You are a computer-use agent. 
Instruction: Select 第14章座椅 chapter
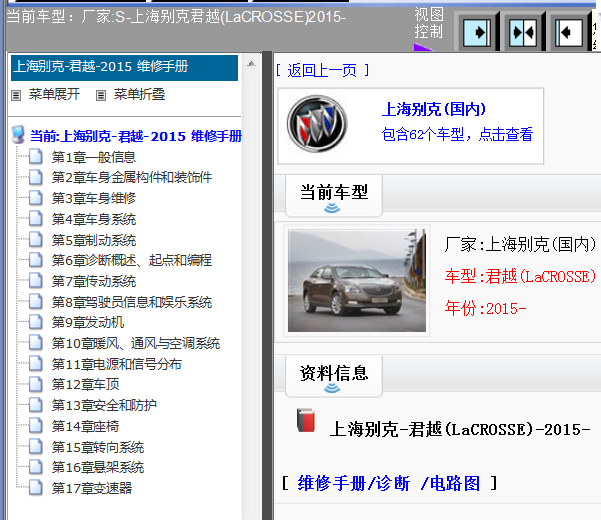click(85, 426)
